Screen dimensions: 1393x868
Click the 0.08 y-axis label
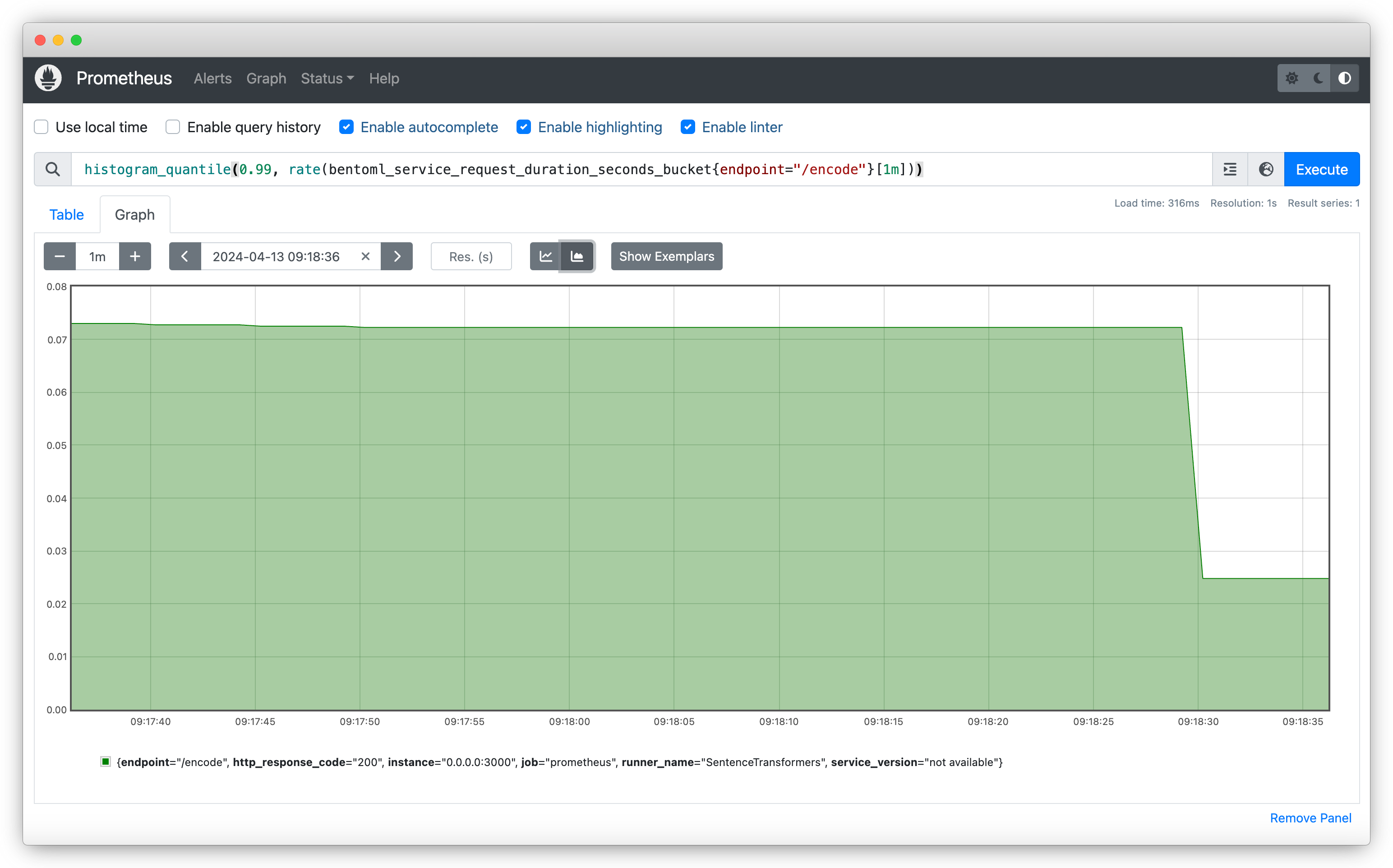point(57,286)
